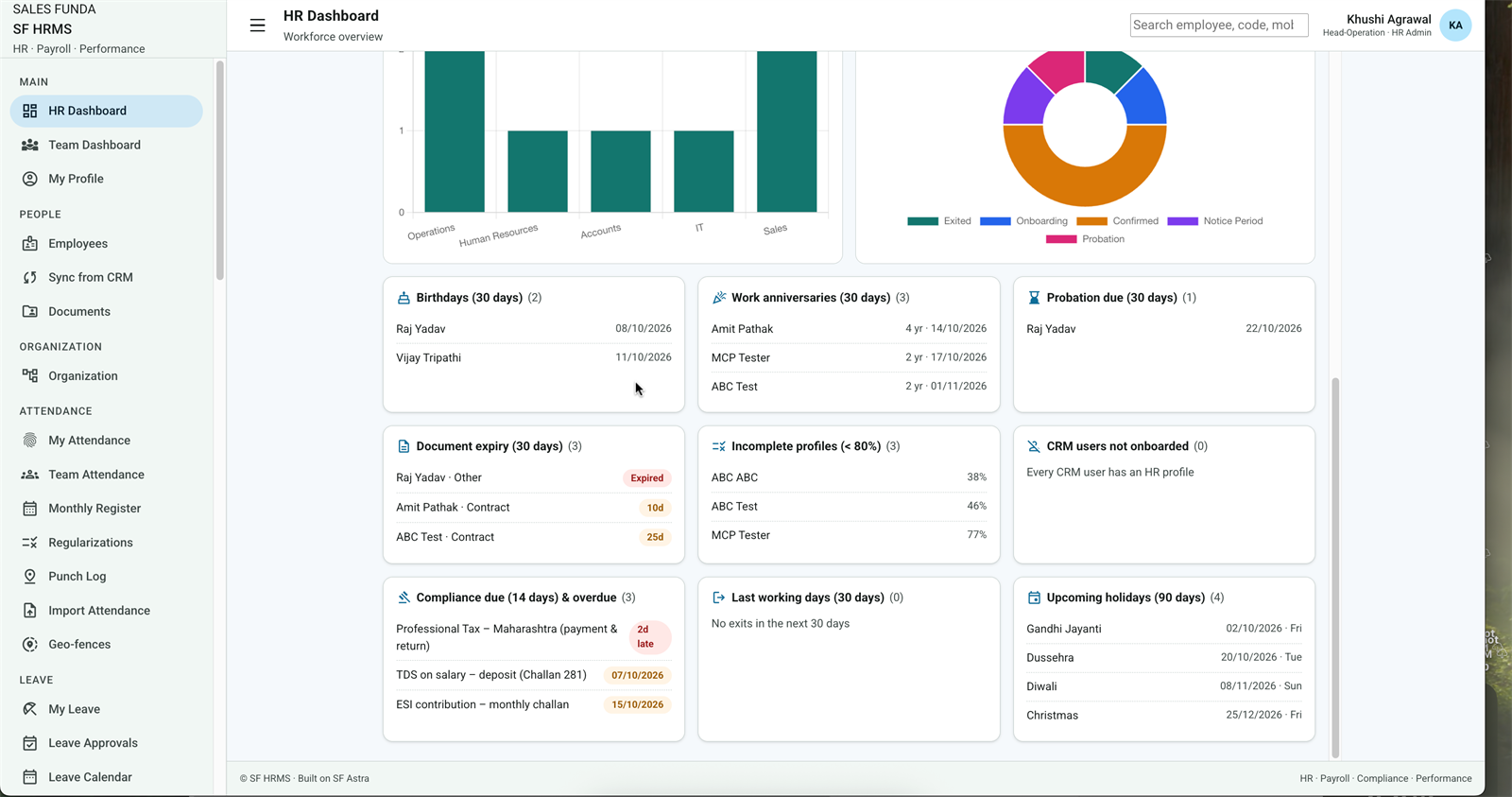Click the Sync from CRM icon
Image resolution: width=1512 pixels, height=797 pixels.
point(30,278)
